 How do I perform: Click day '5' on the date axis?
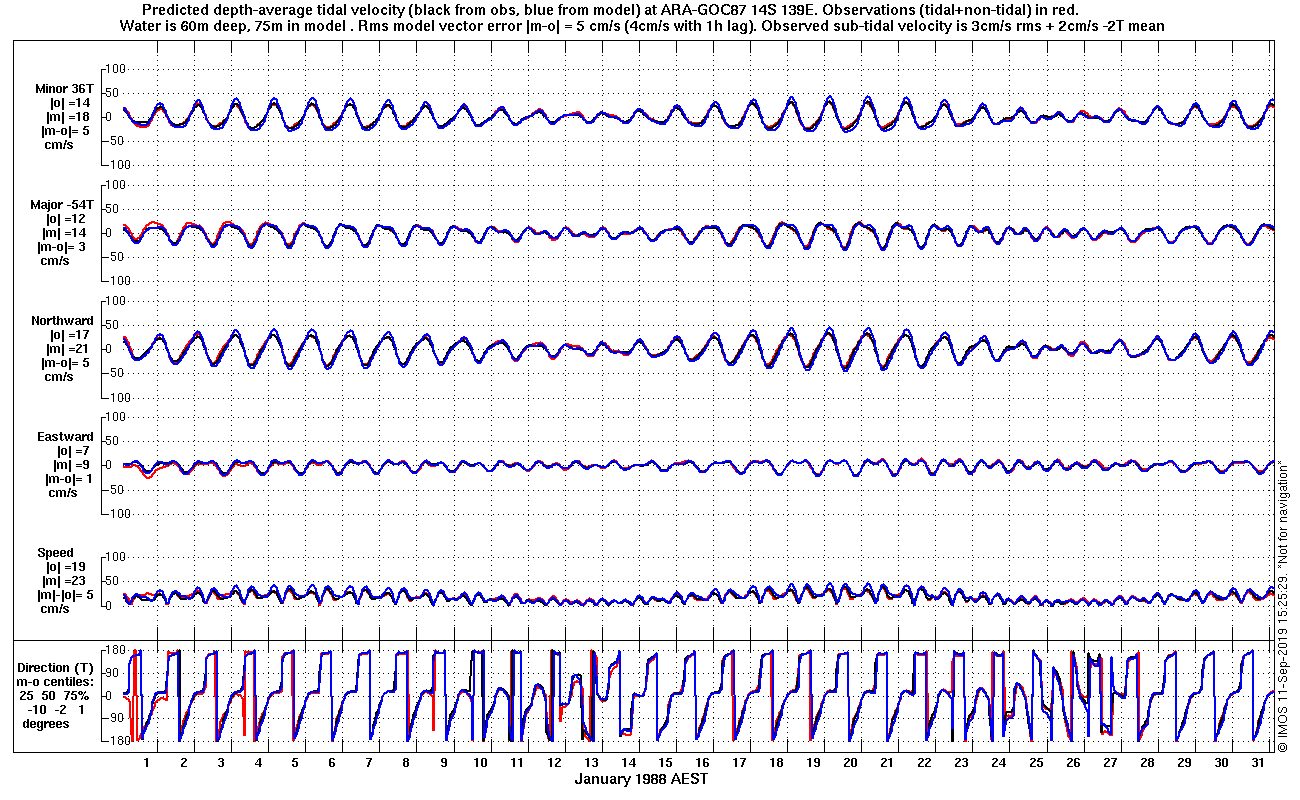coord(295,762)
